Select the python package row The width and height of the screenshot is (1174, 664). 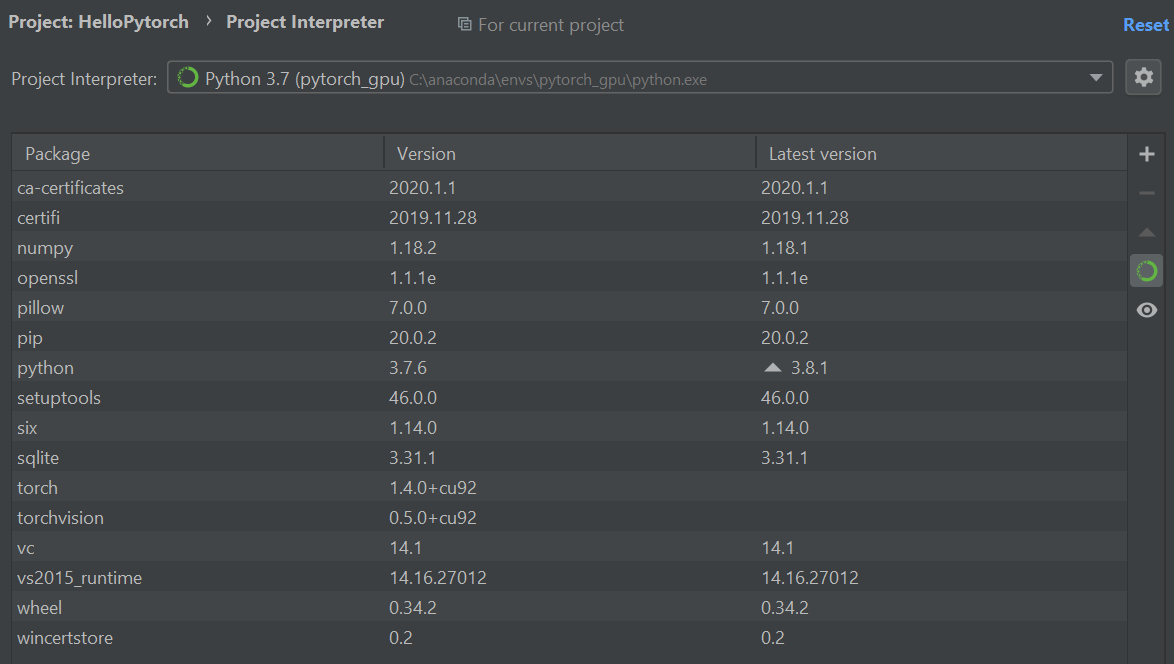point(570,368)
